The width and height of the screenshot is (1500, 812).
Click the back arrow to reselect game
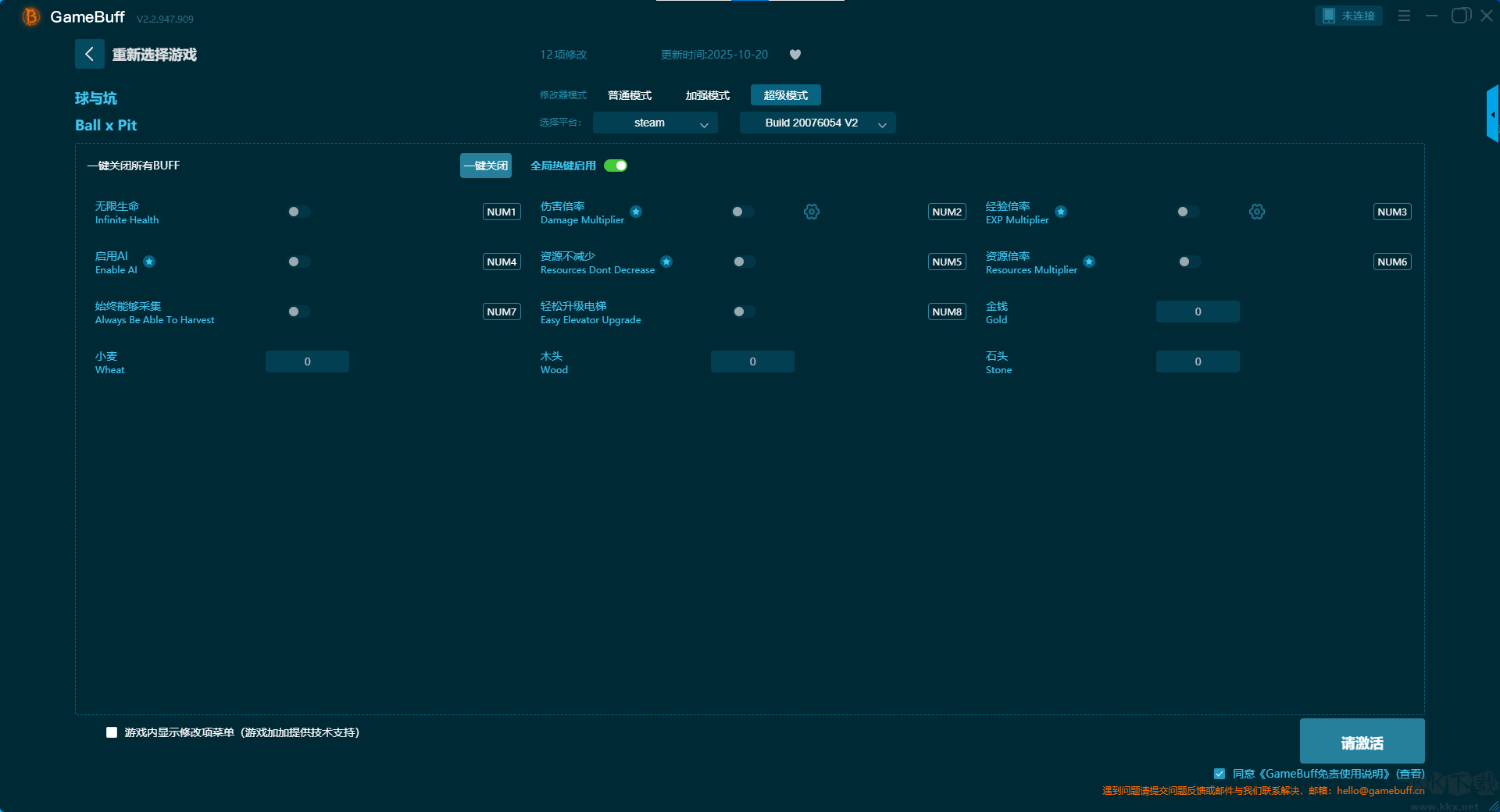coord(89,54)
